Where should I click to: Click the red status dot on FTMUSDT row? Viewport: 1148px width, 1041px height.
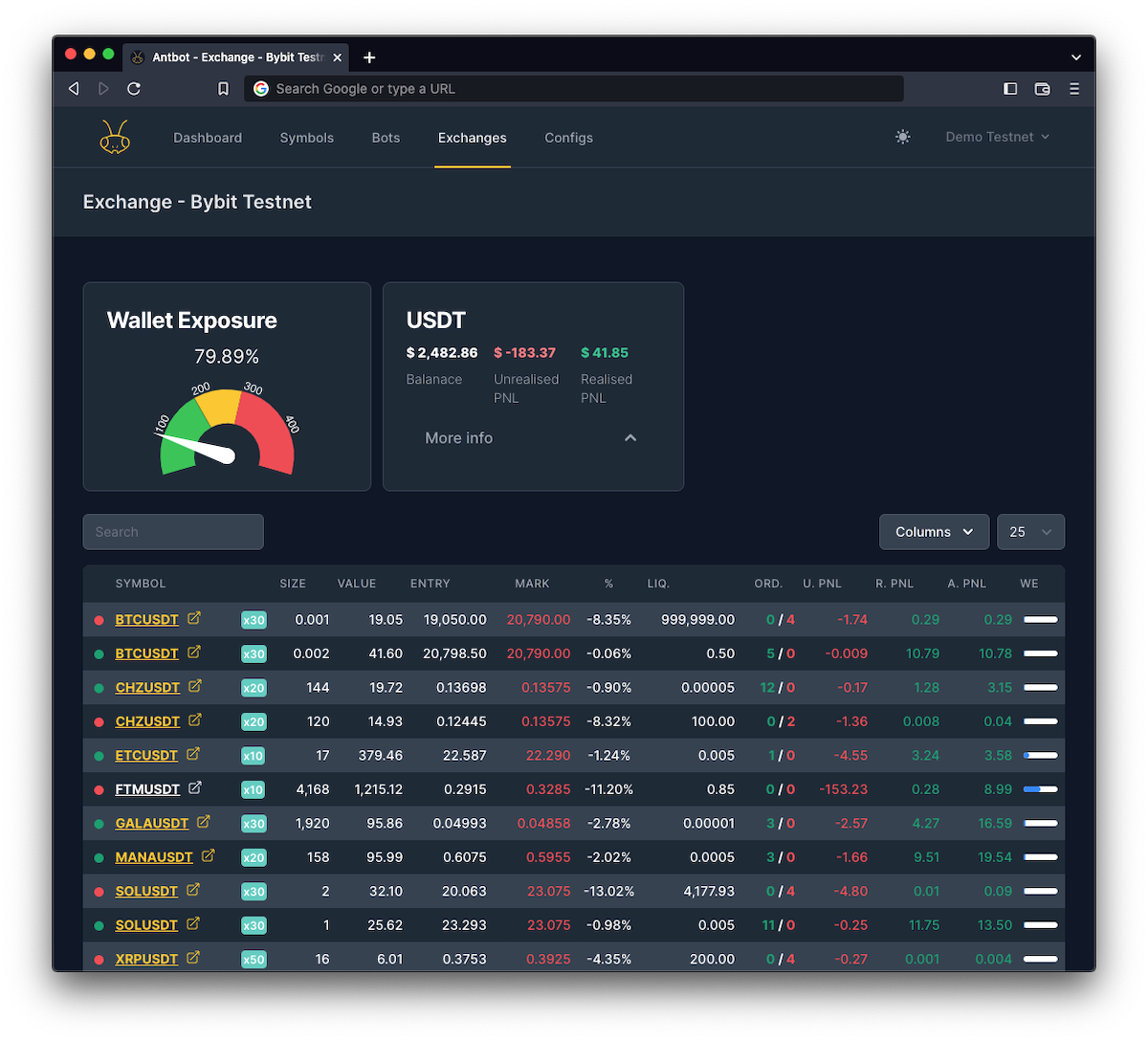pos(99,790)
